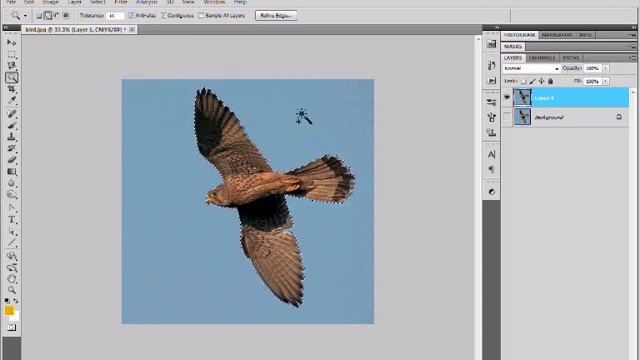Select the Path Selection tool
This screenshot has height=360, width=640.
[x=11, y=231]
